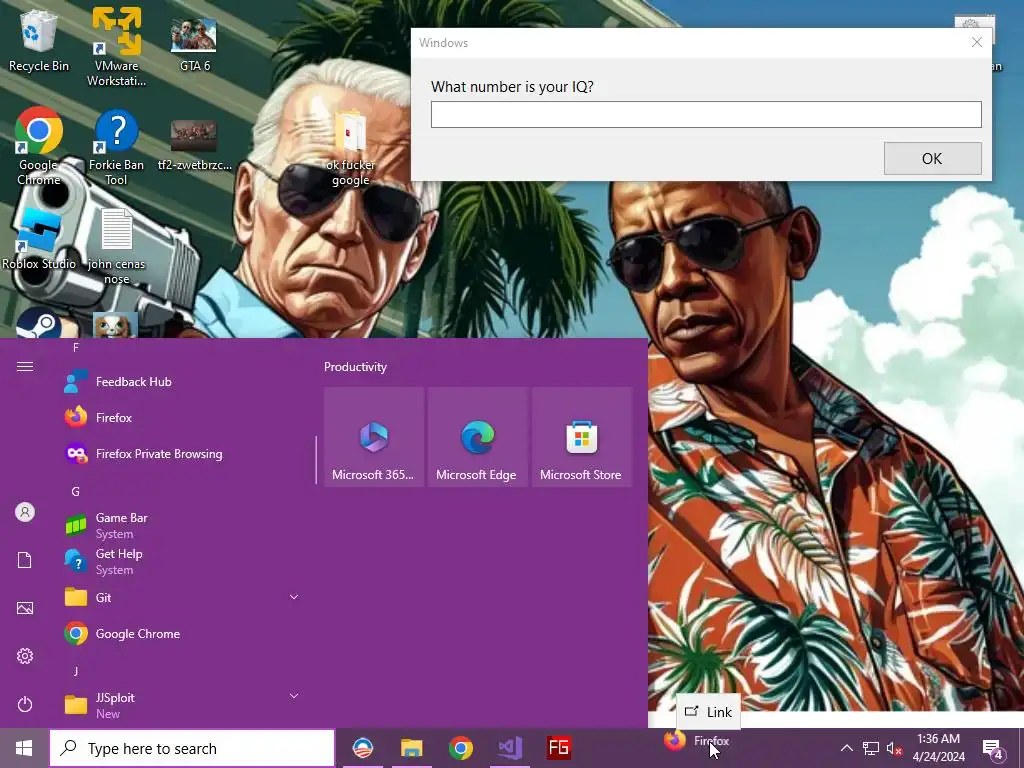Select the tf2-zwetbrzc desktop file
The height and width of the screenshot is (768, 1024).
point(194,145)
